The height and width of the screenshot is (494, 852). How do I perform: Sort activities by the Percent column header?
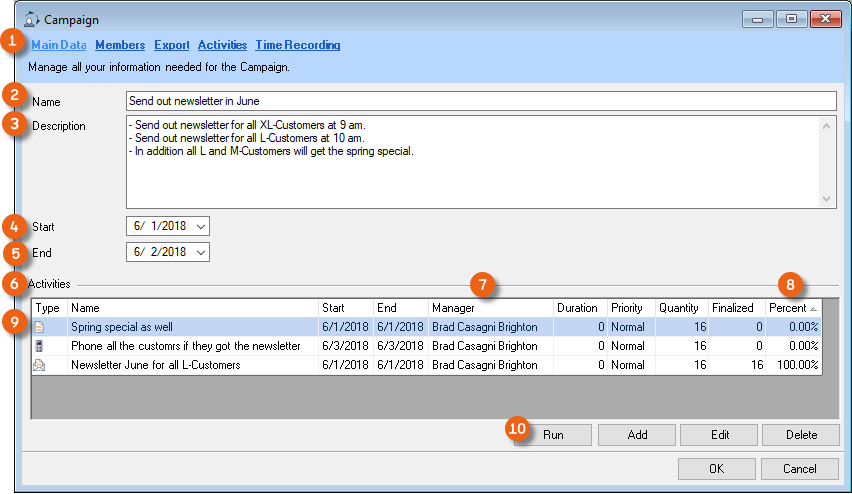coord(793,308)
